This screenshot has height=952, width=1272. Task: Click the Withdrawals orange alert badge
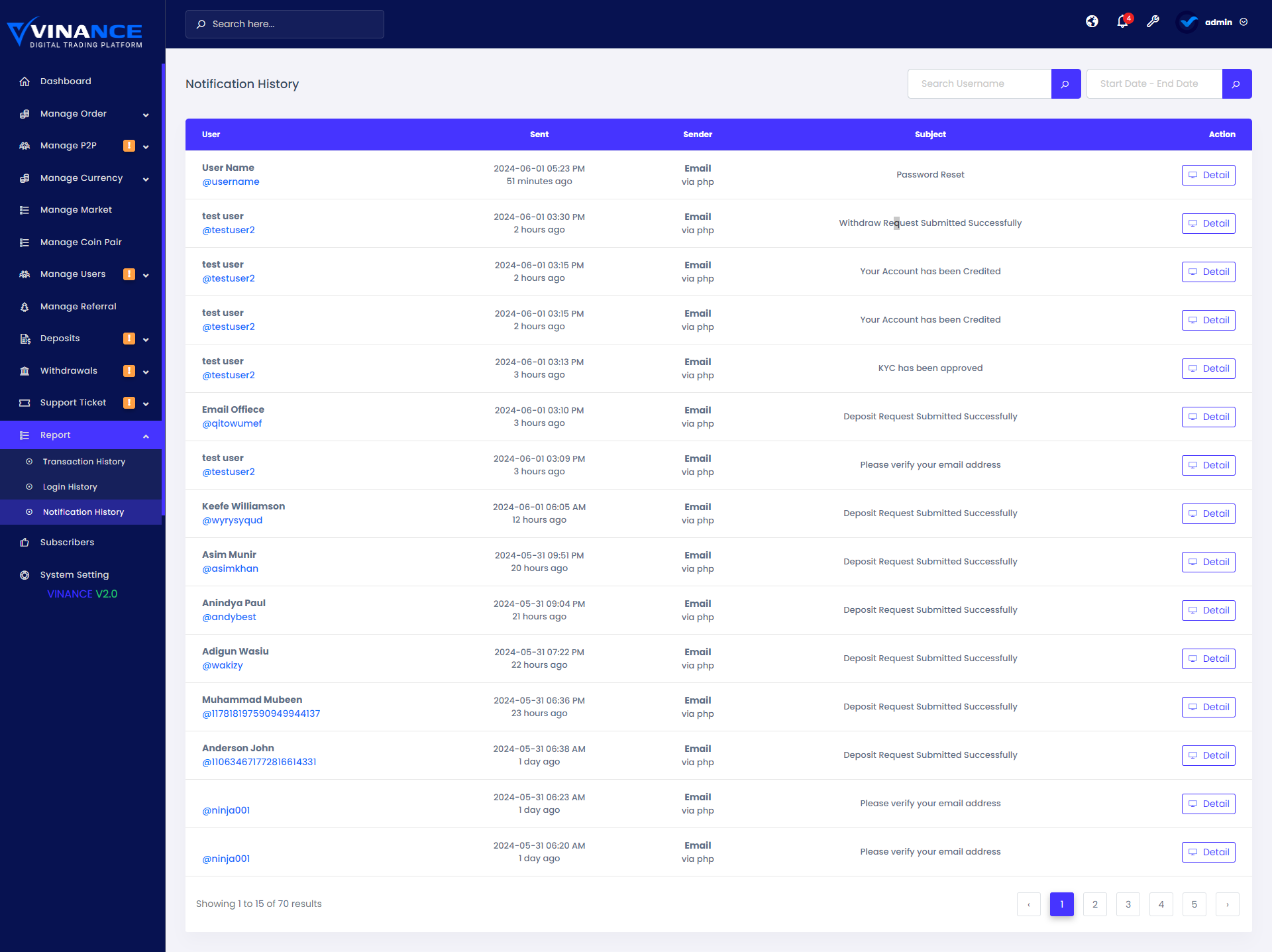click(129, 371)
